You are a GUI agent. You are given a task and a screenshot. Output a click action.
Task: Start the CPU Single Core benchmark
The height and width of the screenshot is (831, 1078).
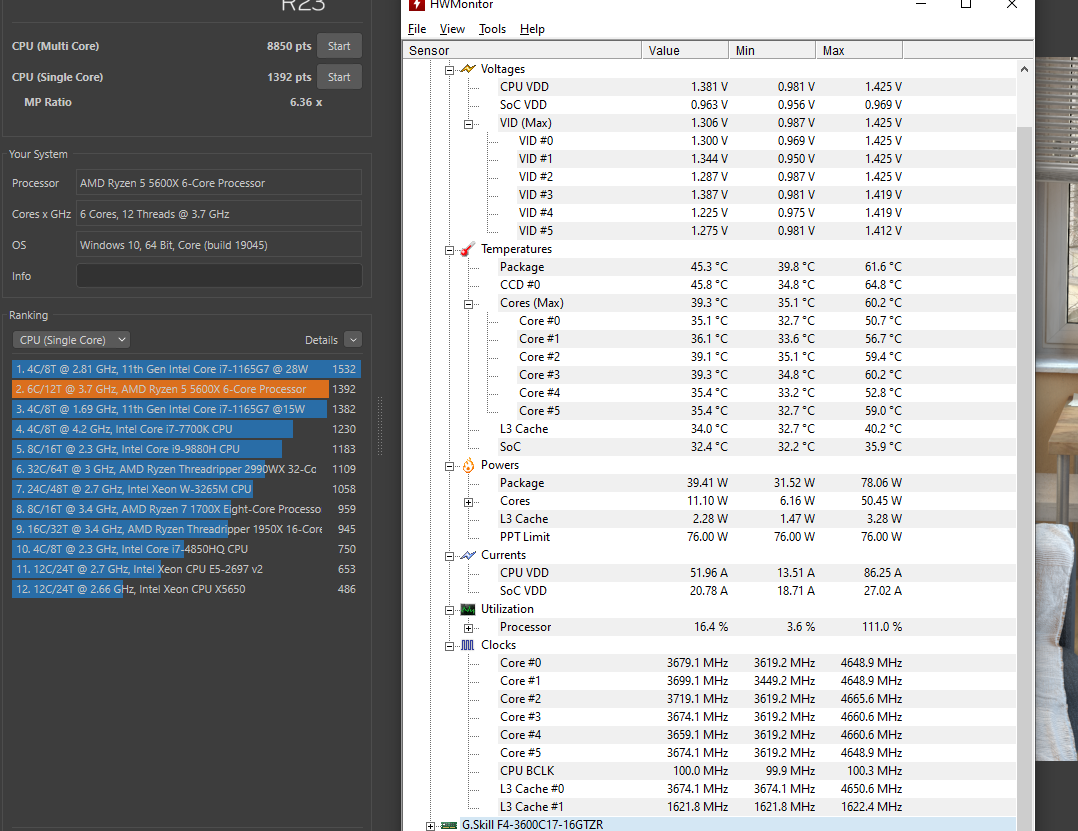[x=339, y=77]
